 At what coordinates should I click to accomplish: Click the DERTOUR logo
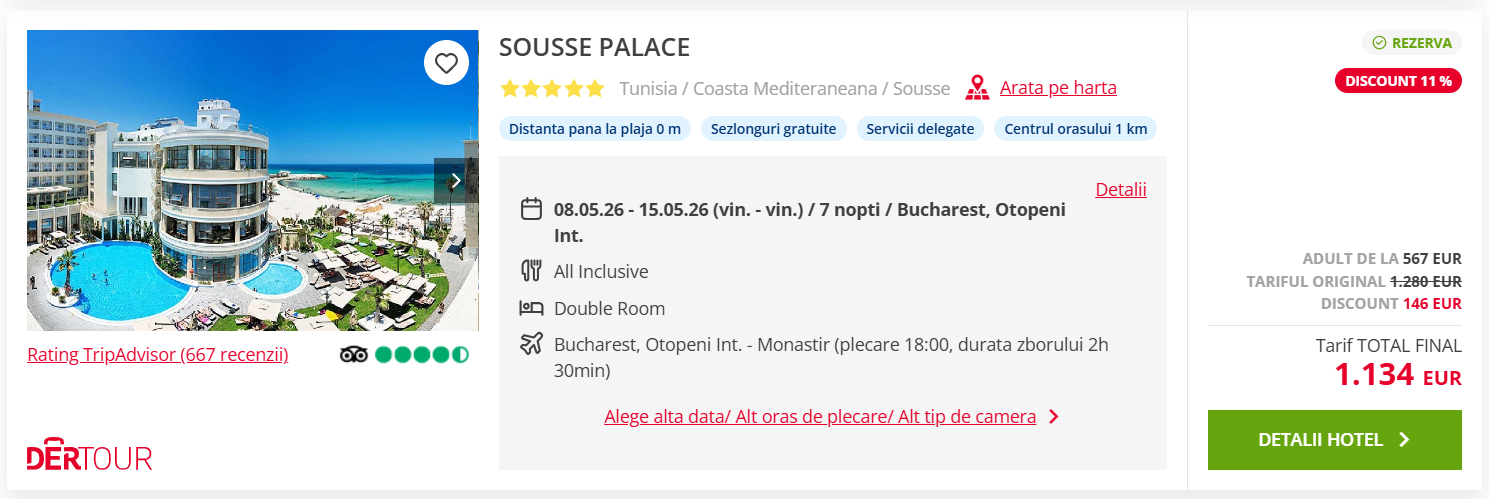[x=89, y=456]
